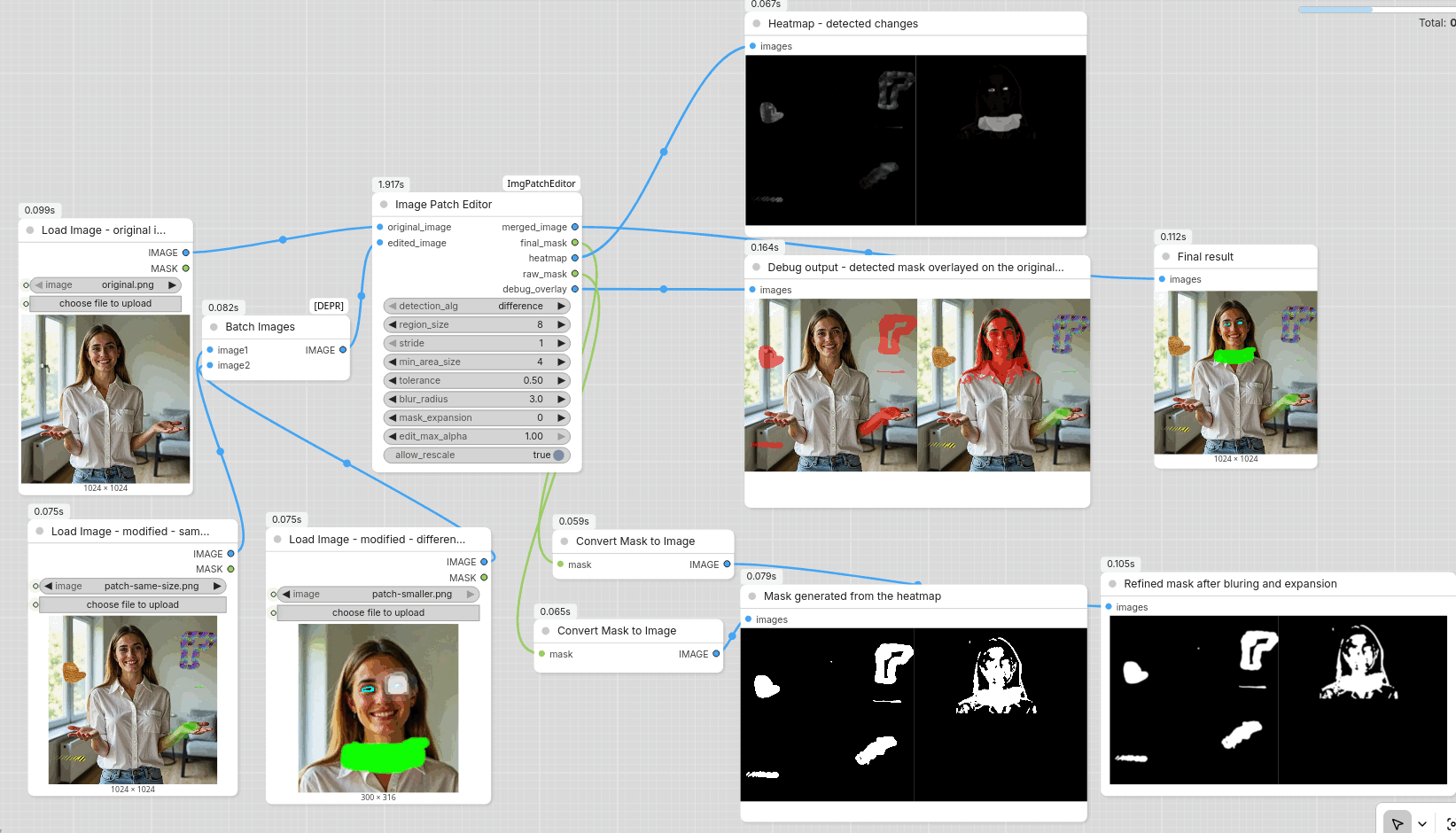The image size is (1456, 833).
Task: Increase region_size with its right arrow
Action: 561,325
